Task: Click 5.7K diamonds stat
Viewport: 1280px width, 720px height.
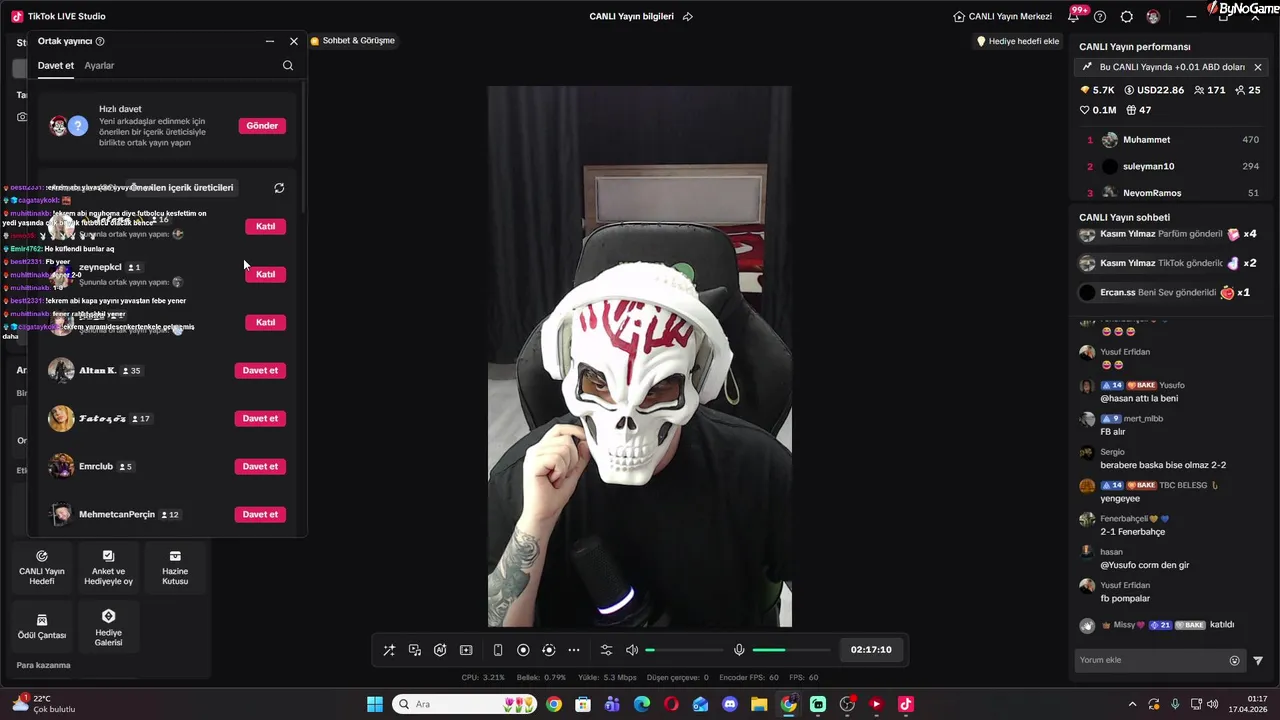Action: 1097,90
